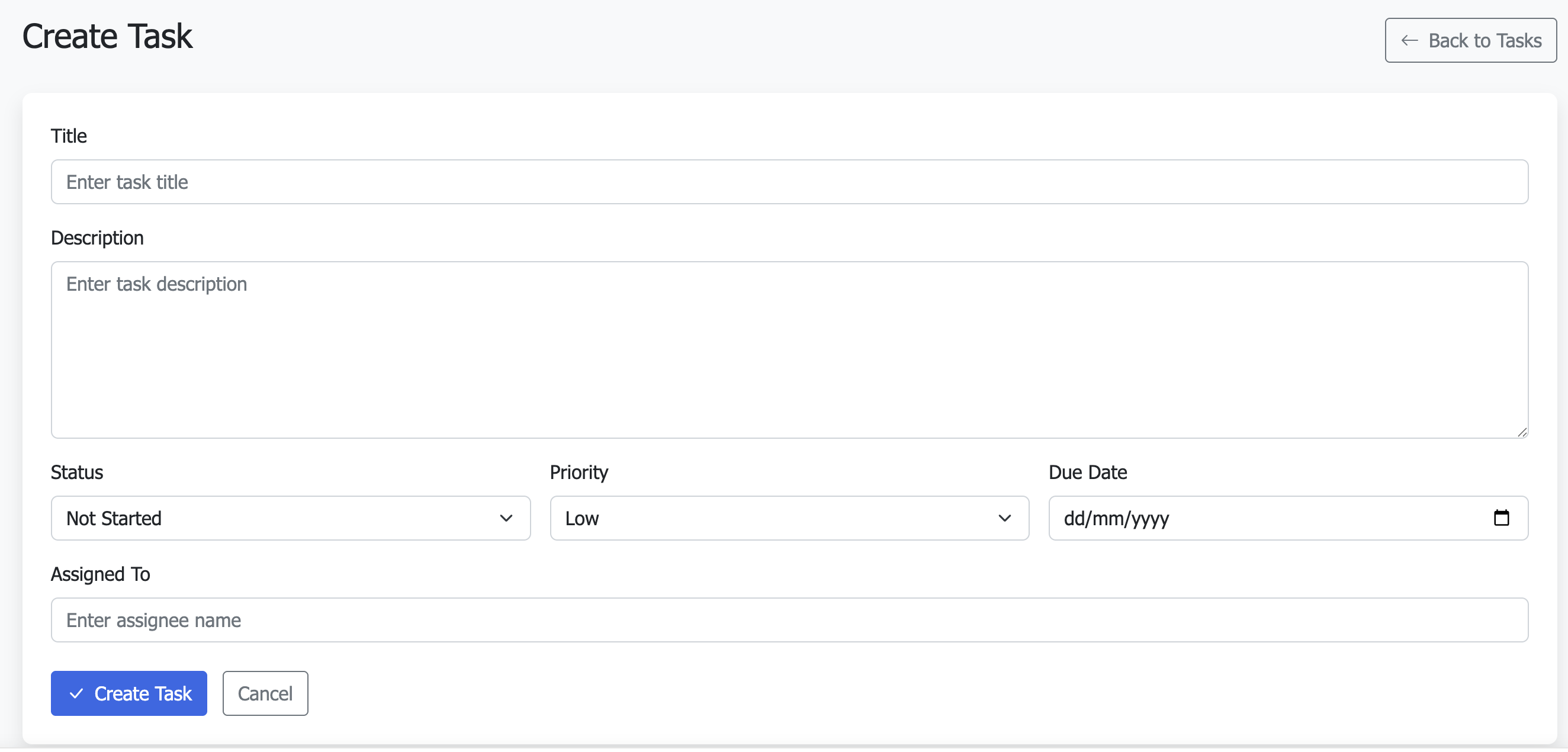Screen dimensions: 1568x752
Task: Click the Title field label
Action: point(69,136)
